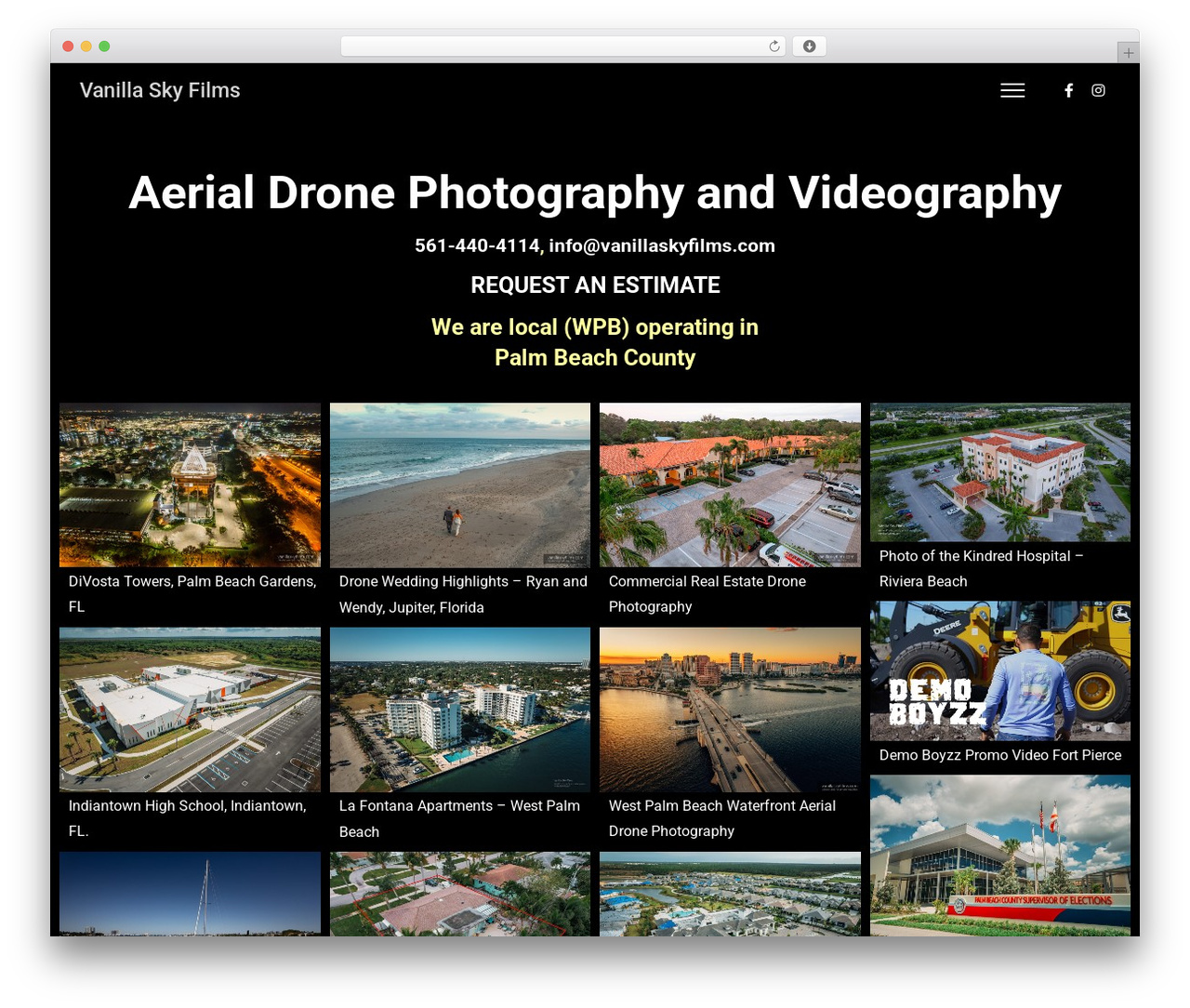Open the sailboat mast blue sky thumbnail
The width and height of the screenshot is (1190, 1008).
tap(190, 894)
